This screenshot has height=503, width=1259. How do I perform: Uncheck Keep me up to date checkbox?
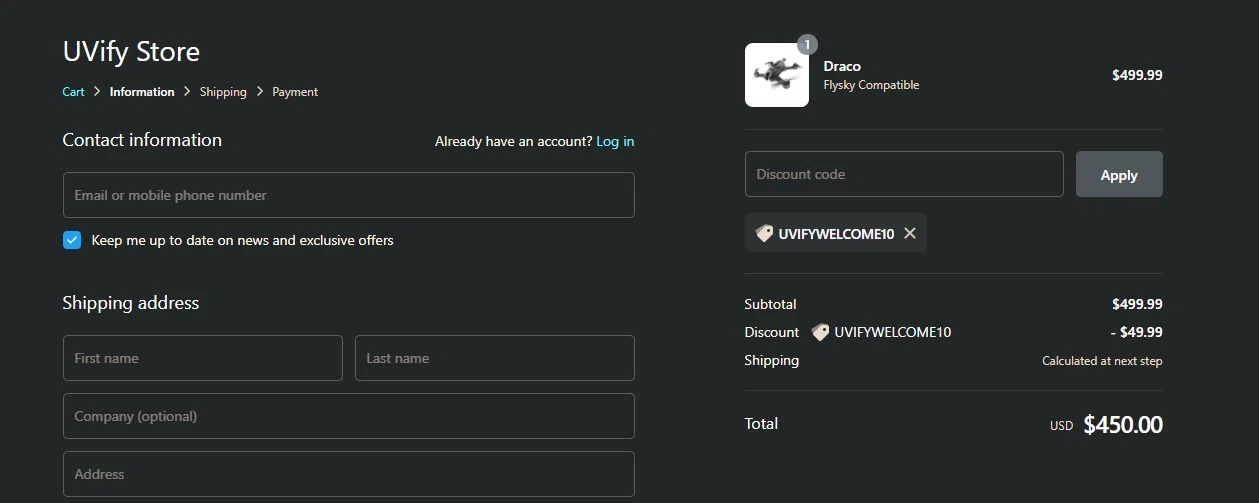click(72, 240)
